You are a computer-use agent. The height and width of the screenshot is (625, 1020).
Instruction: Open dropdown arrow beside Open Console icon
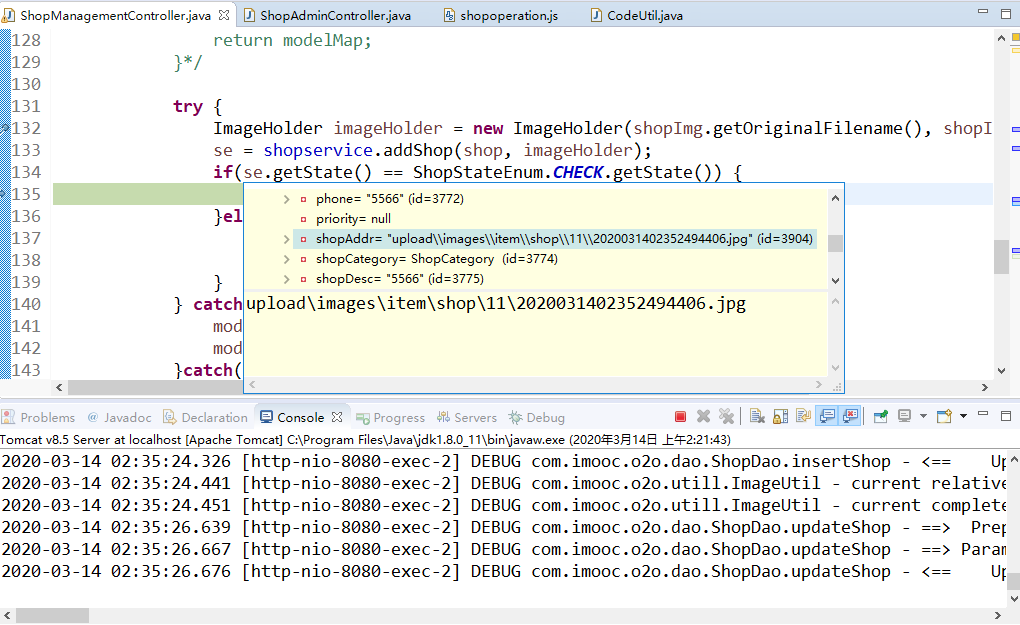click(963, 416)
